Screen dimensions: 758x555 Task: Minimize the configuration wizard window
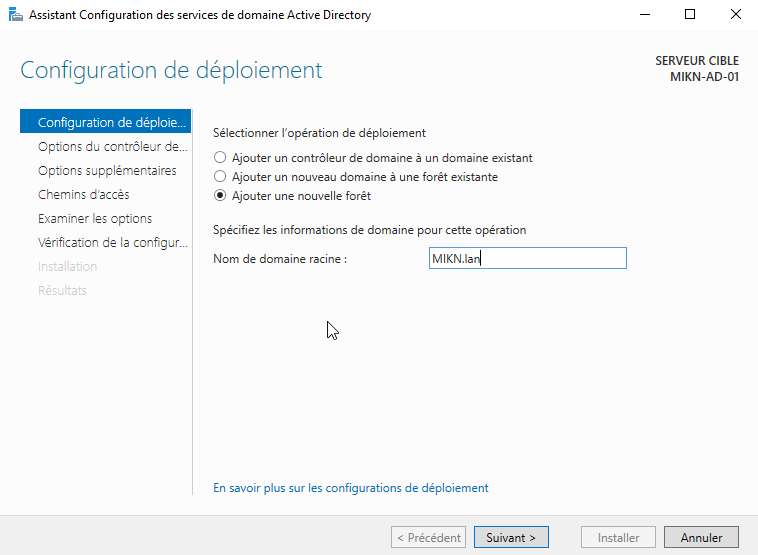[643, 14]
